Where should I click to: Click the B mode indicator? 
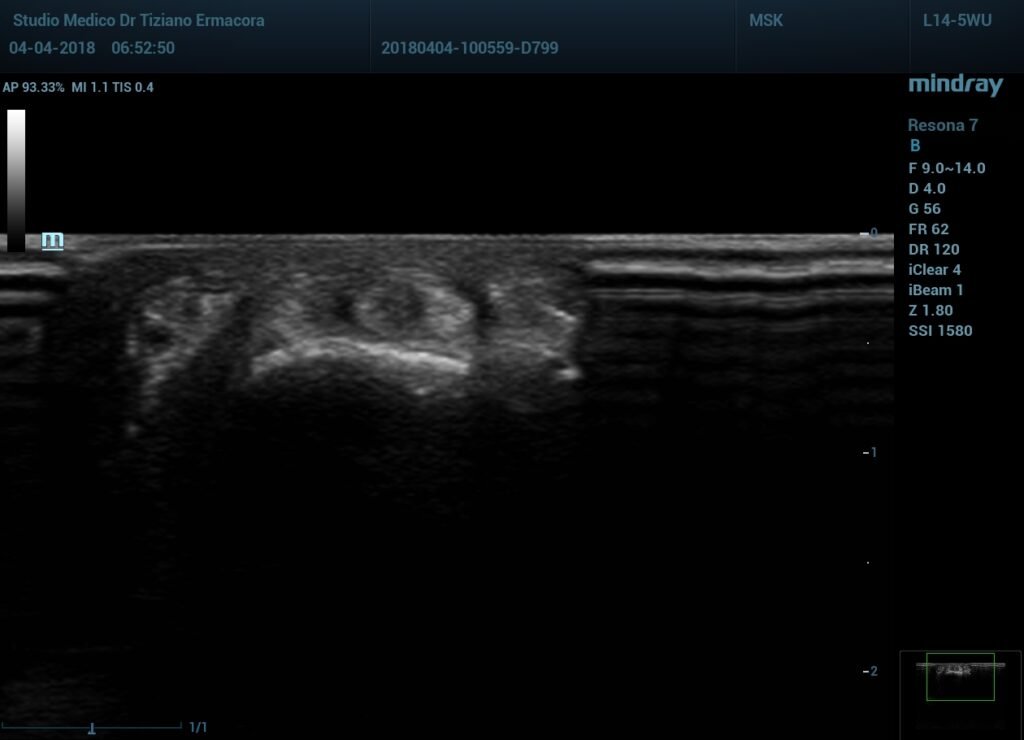point(914,146)
